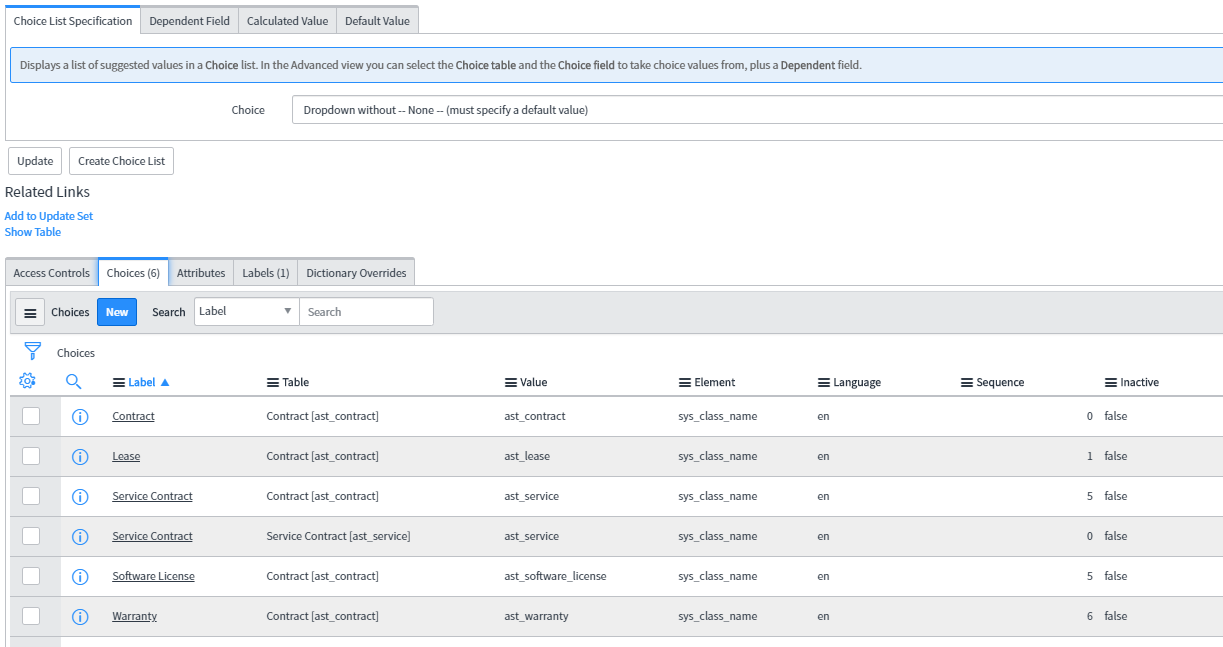Switch to the Access Controls tab
The height and width of the screenshot is (647, 1223).
[52, 273]
